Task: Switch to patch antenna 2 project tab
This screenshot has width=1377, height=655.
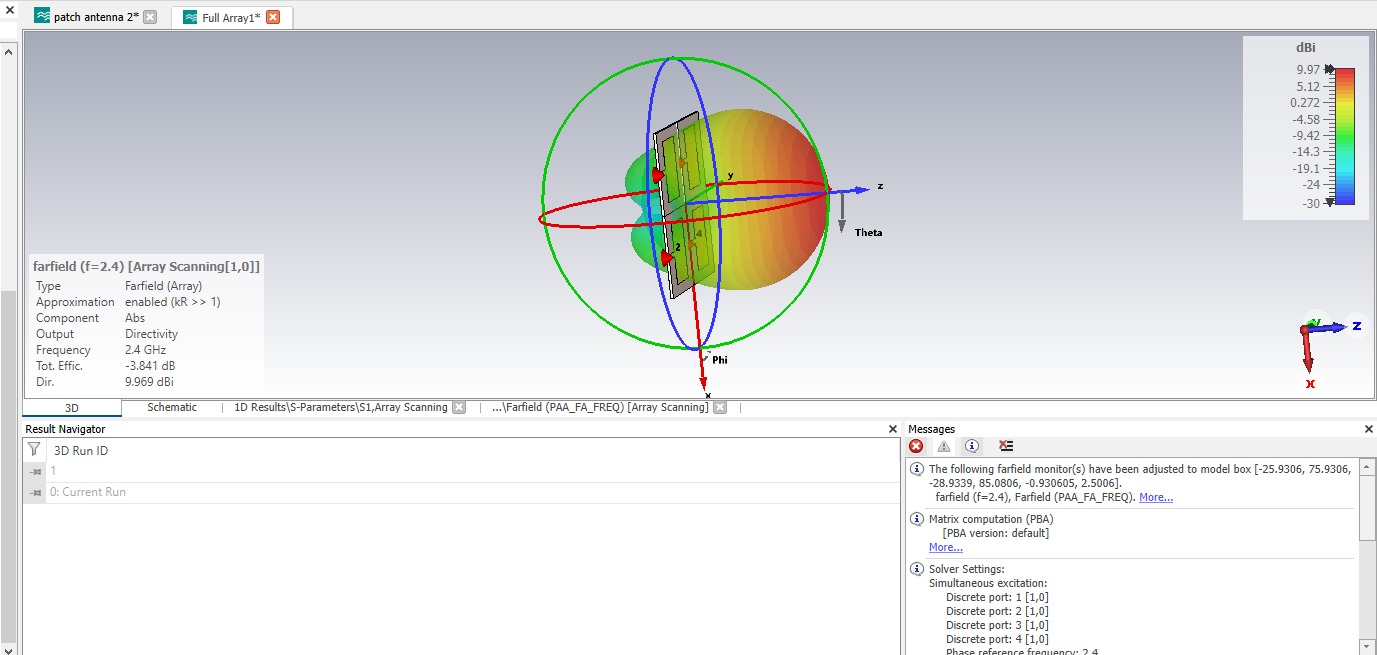Action: (95, 17)
